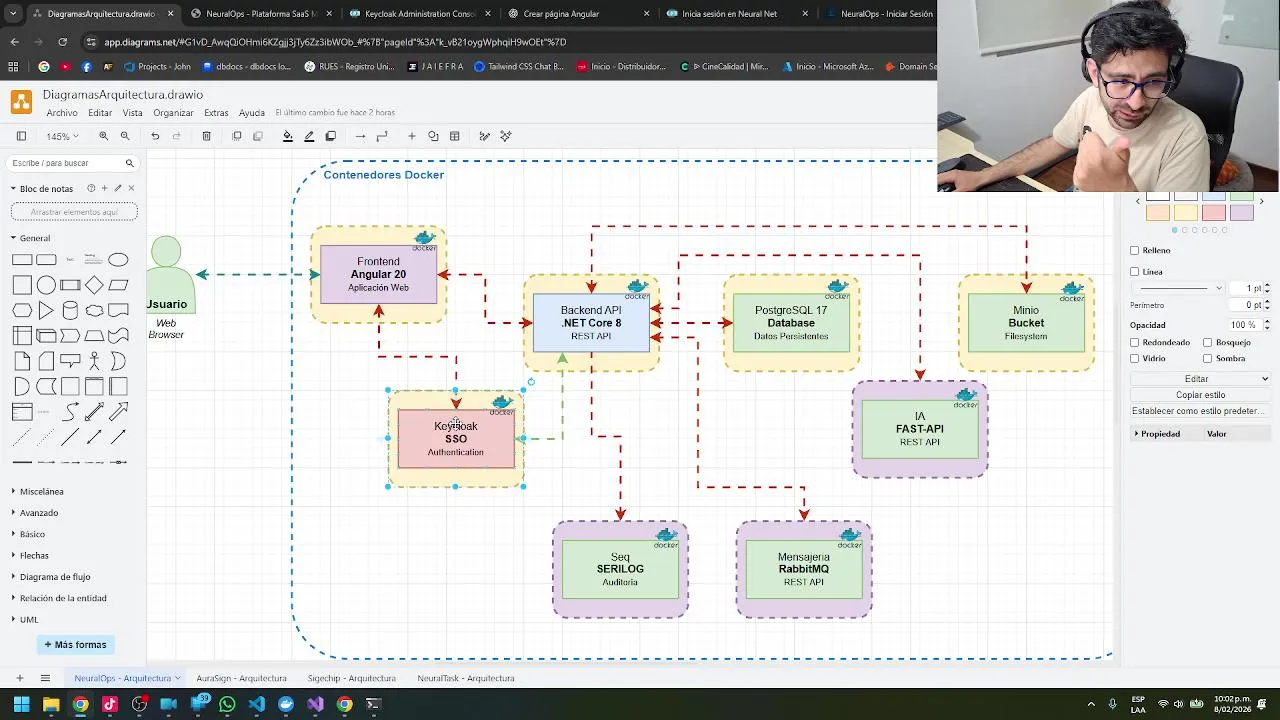This screenshot has width=1280, height=720.
Task: Switch to AuraSign - Arquitectura page tab
Action: pyautogui.click(x=241, y=678)
